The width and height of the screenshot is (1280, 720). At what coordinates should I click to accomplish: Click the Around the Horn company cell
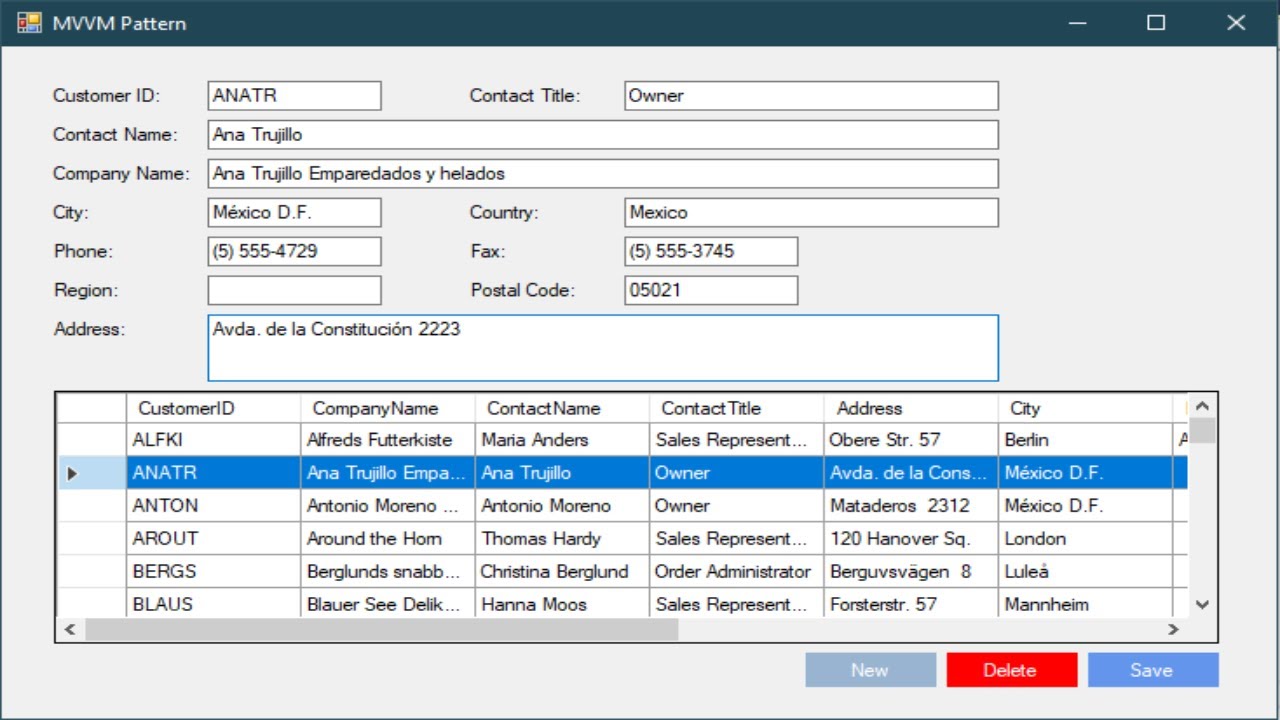[387, 539]
